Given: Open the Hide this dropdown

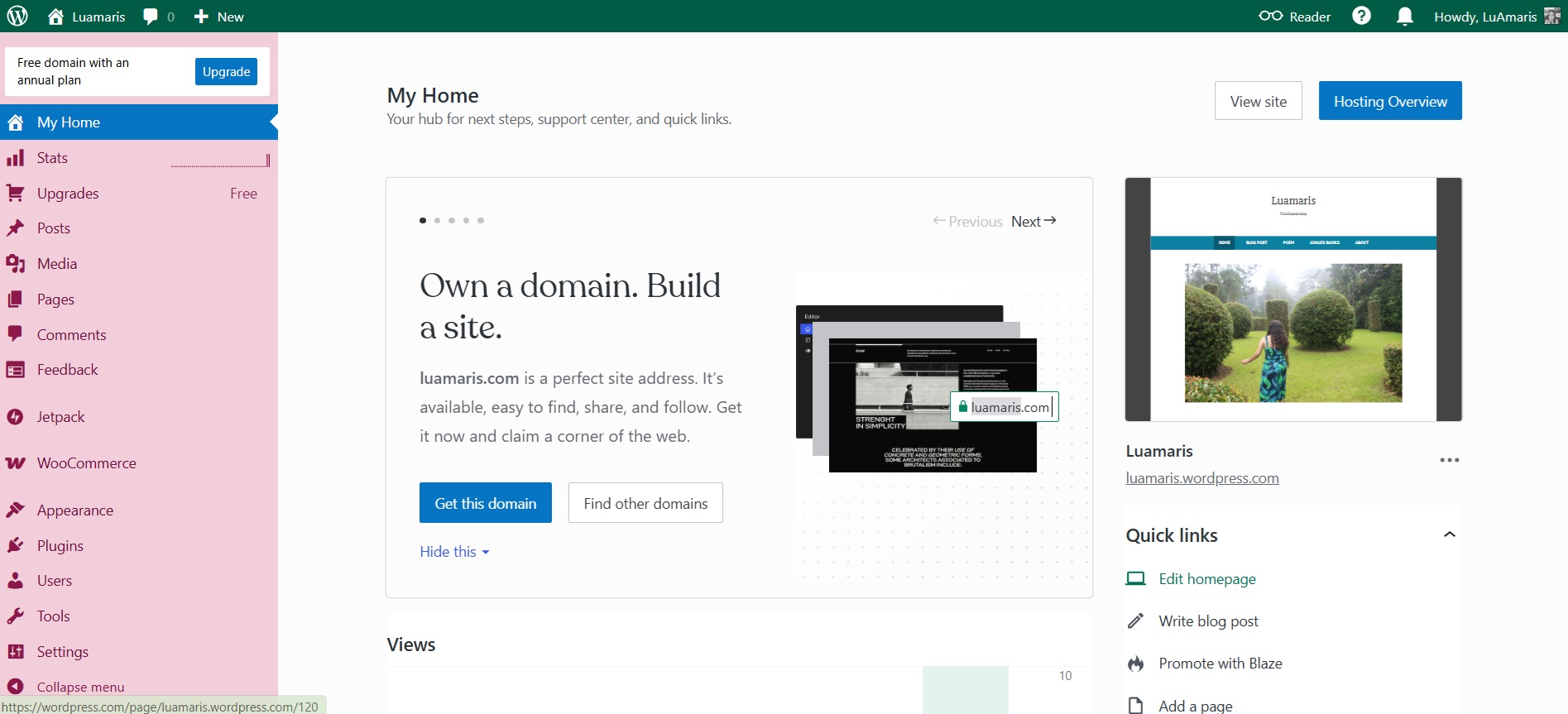Looking at the screenshot, I should (454, 552).
